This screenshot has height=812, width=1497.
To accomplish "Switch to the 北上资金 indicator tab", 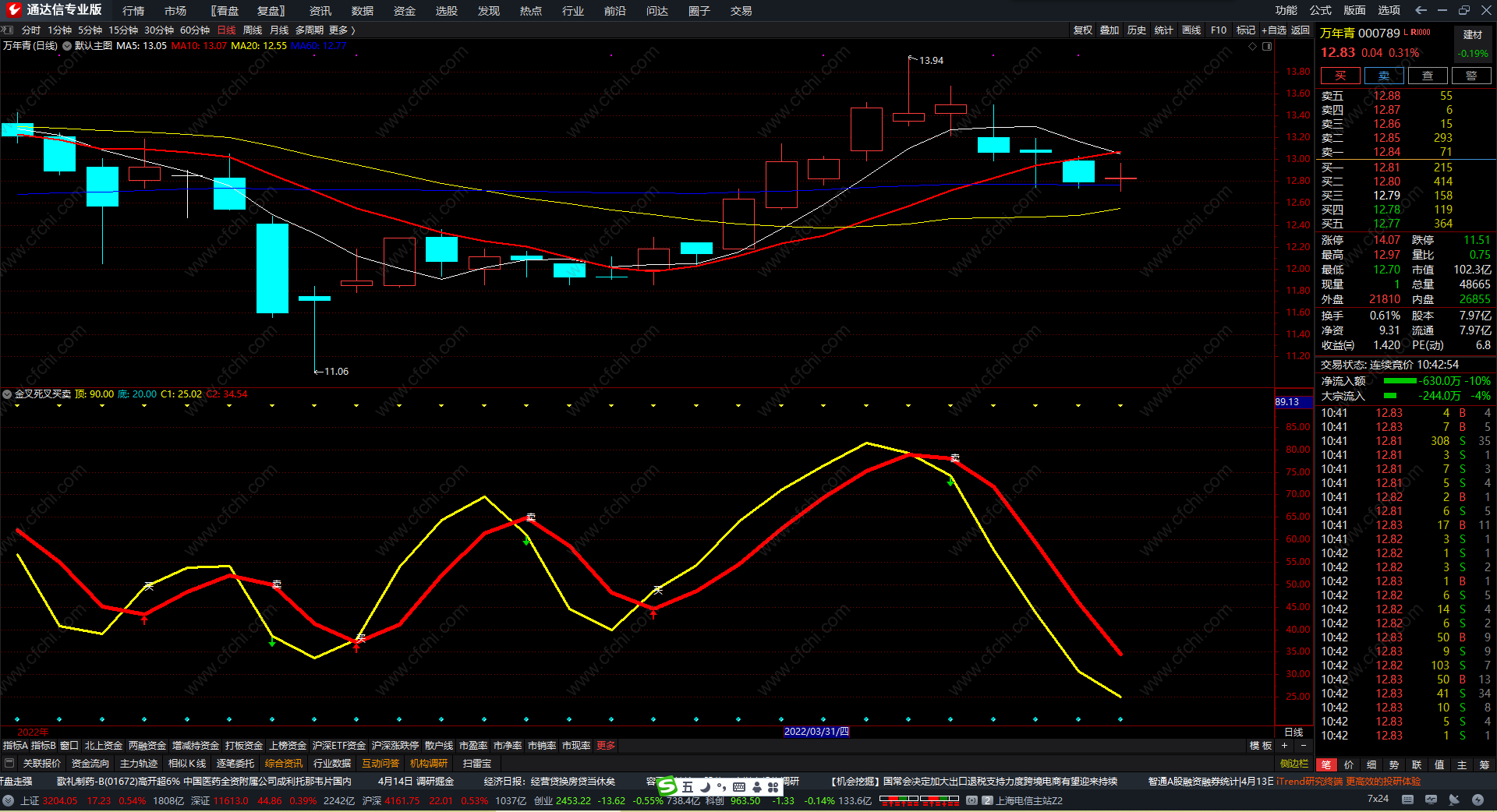I will point(104,746).
